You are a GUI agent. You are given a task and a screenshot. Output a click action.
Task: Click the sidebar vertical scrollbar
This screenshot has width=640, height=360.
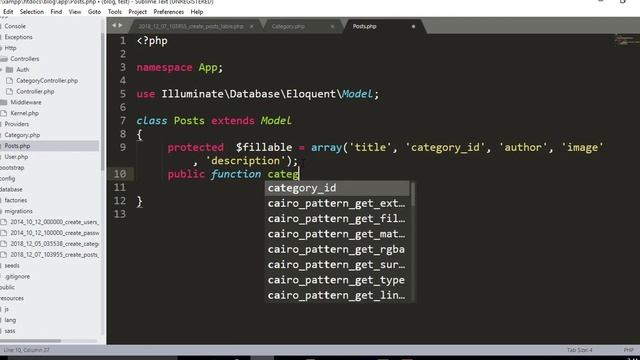pos(102,102)
